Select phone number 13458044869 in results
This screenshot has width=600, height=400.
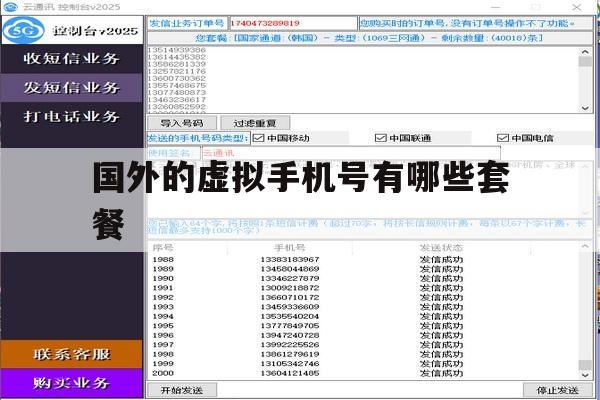[x=290, y=269]
